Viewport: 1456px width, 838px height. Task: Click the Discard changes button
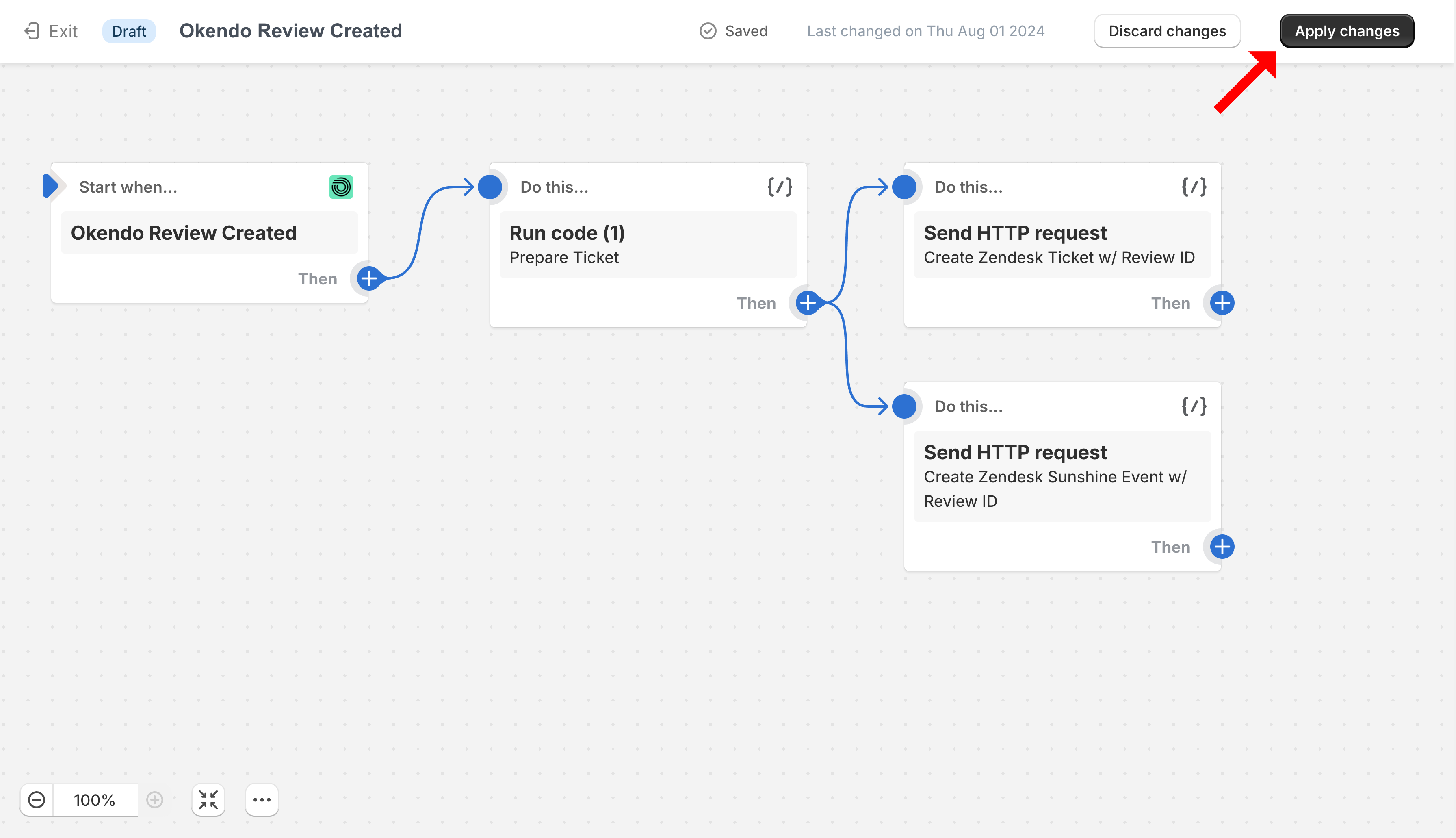1167,31
